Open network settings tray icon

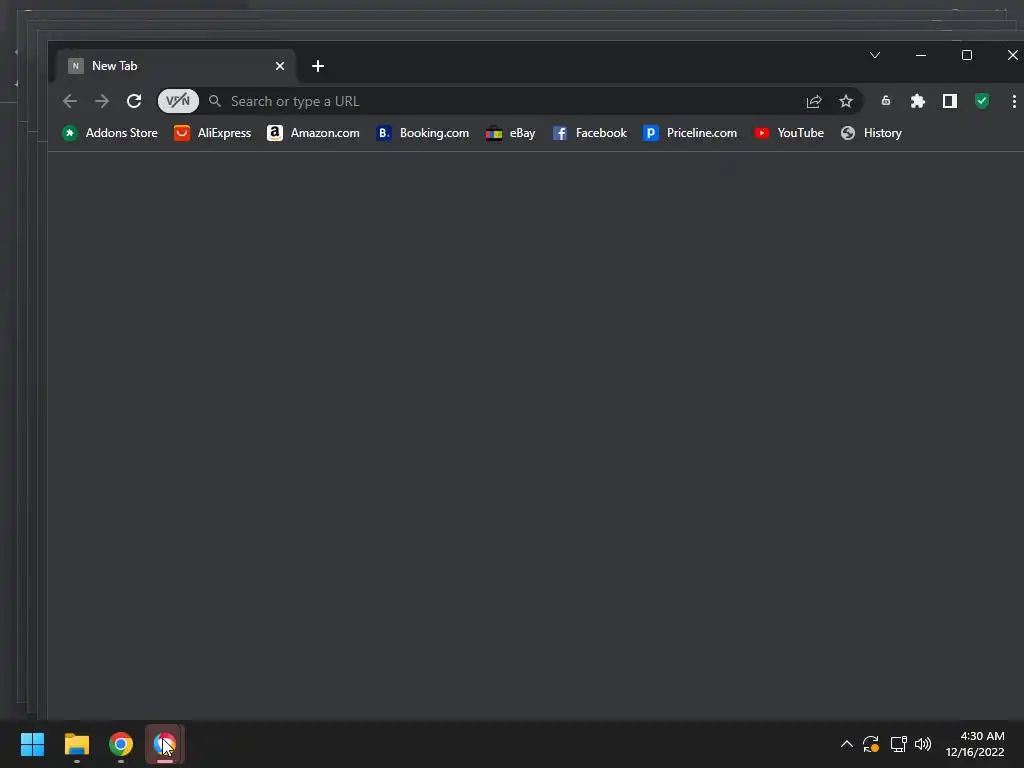[x=899, y=744]
